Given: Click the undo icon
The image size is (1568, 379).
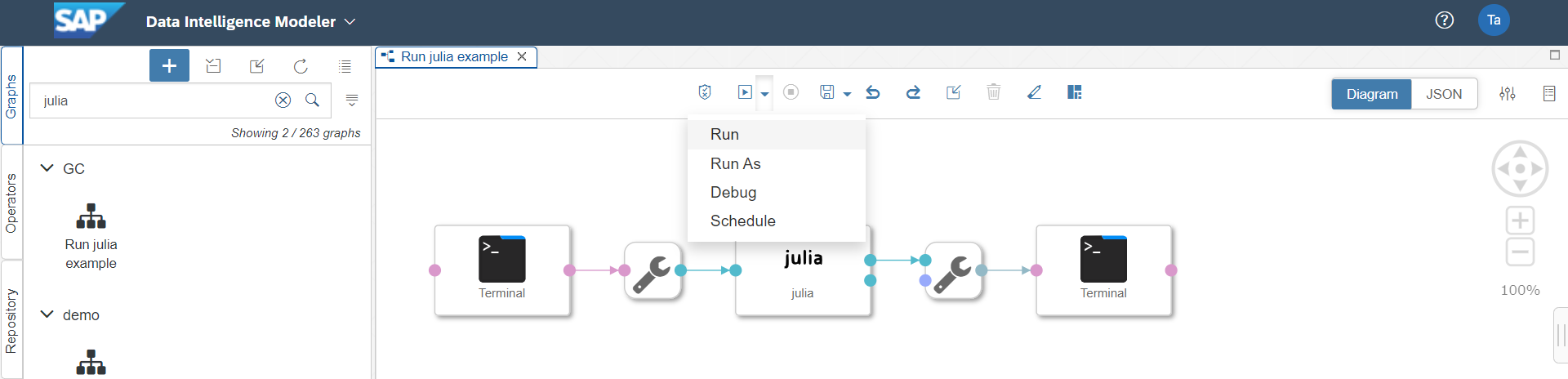Looking at the screenshot, I should (873, 92).
